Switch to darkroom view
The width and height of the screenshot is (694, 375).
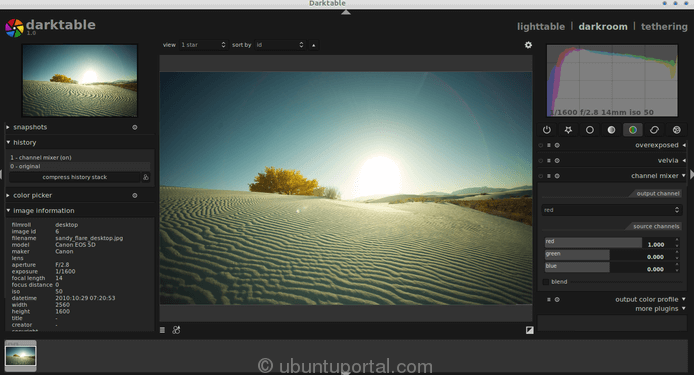click(x=603, y=27)
